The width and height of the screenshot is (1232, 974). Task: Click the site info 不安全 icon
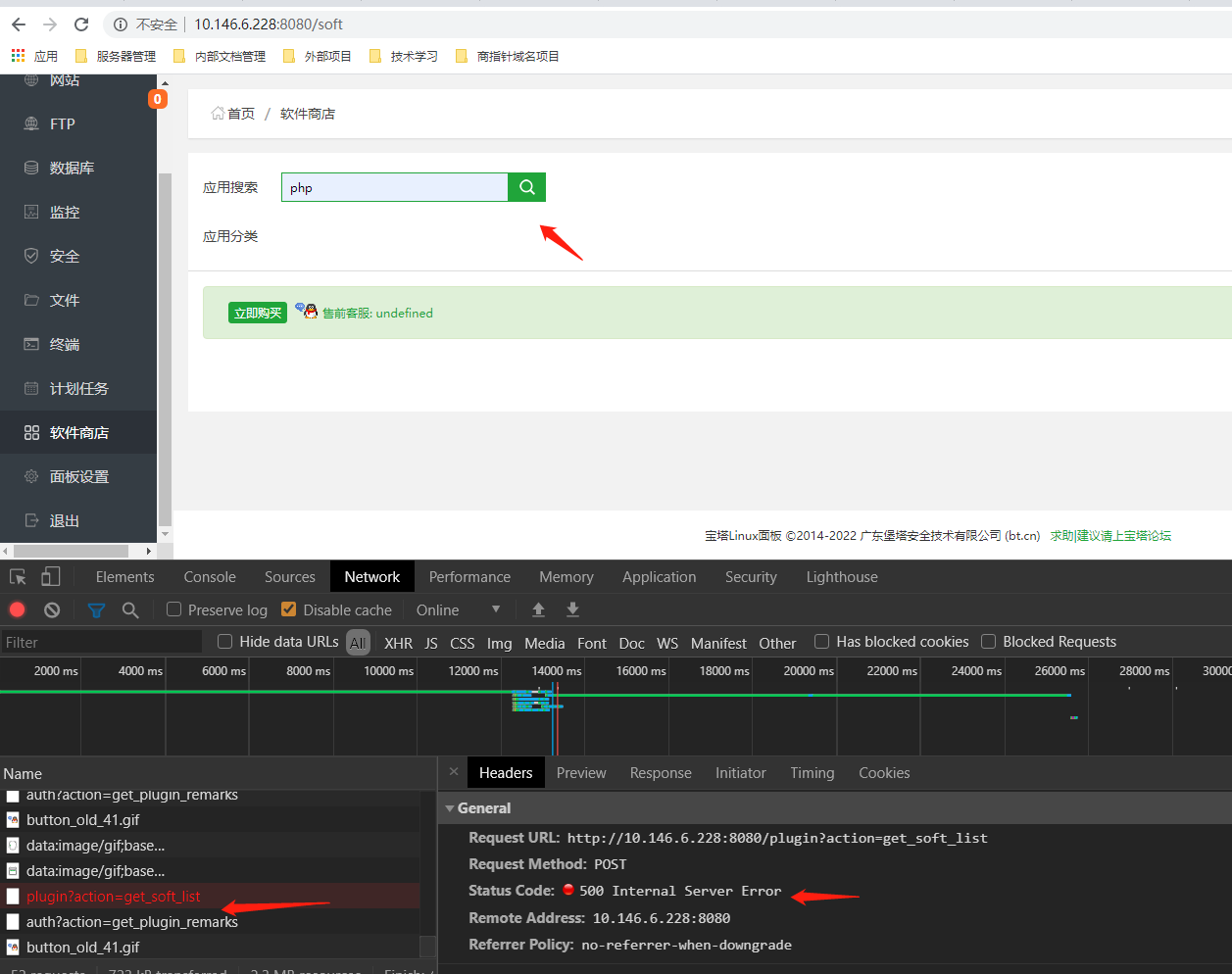[120, 24]
